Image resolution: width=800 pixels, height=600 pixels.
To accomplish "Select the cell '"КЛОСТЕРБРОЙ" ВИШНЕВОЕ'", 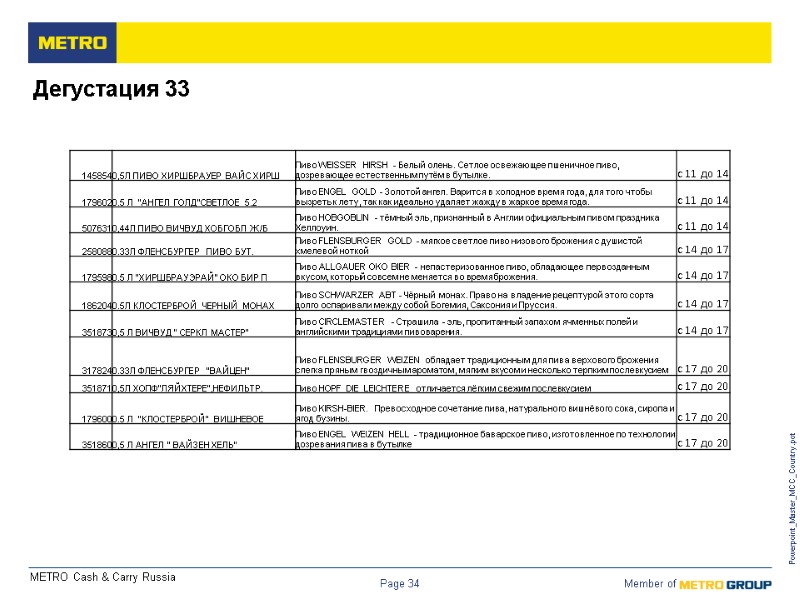I will (x=204, y=408).
